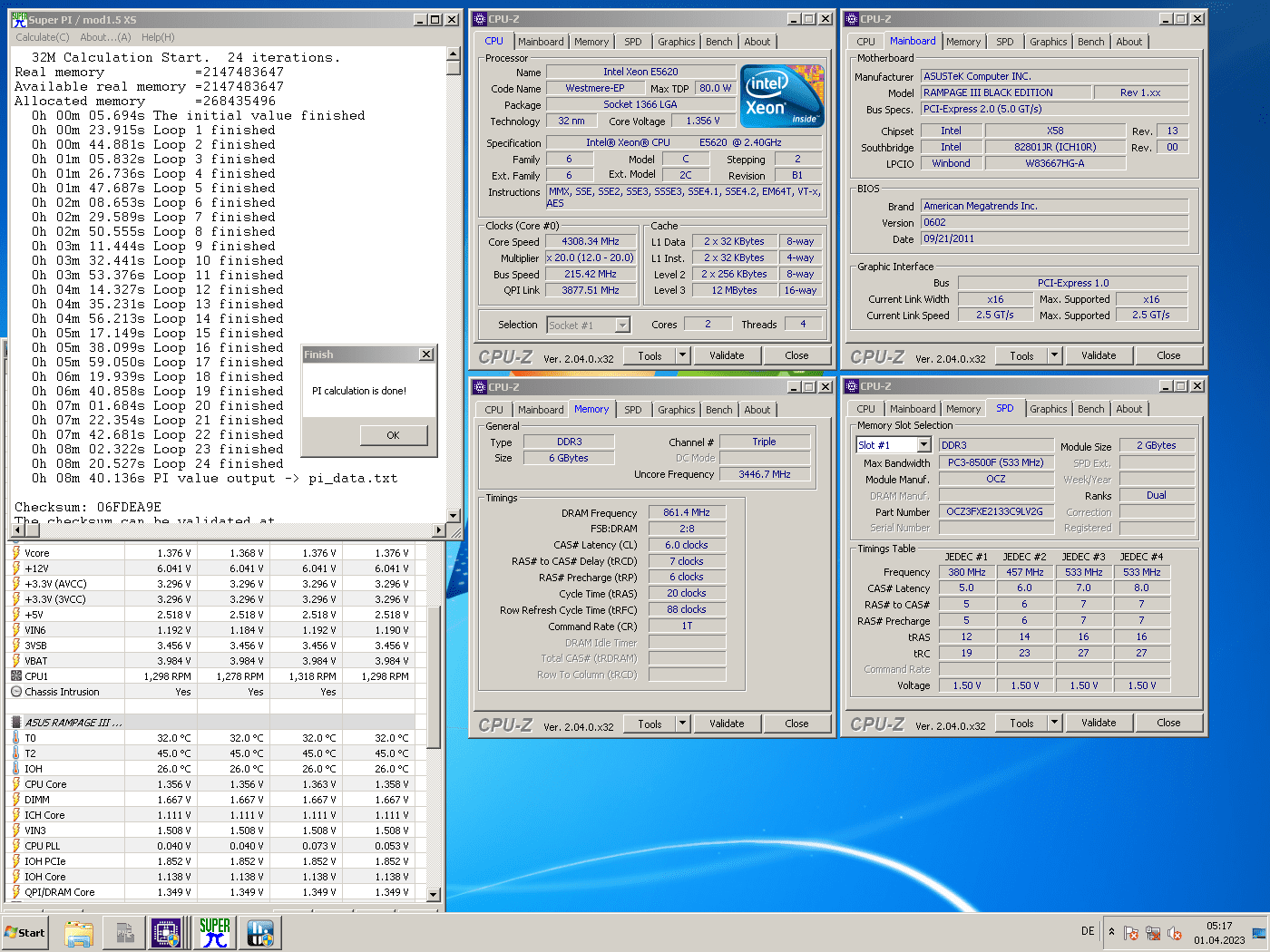
Task: Activate Super PI from the taskbar icon
Action: (x=215, y=933)
